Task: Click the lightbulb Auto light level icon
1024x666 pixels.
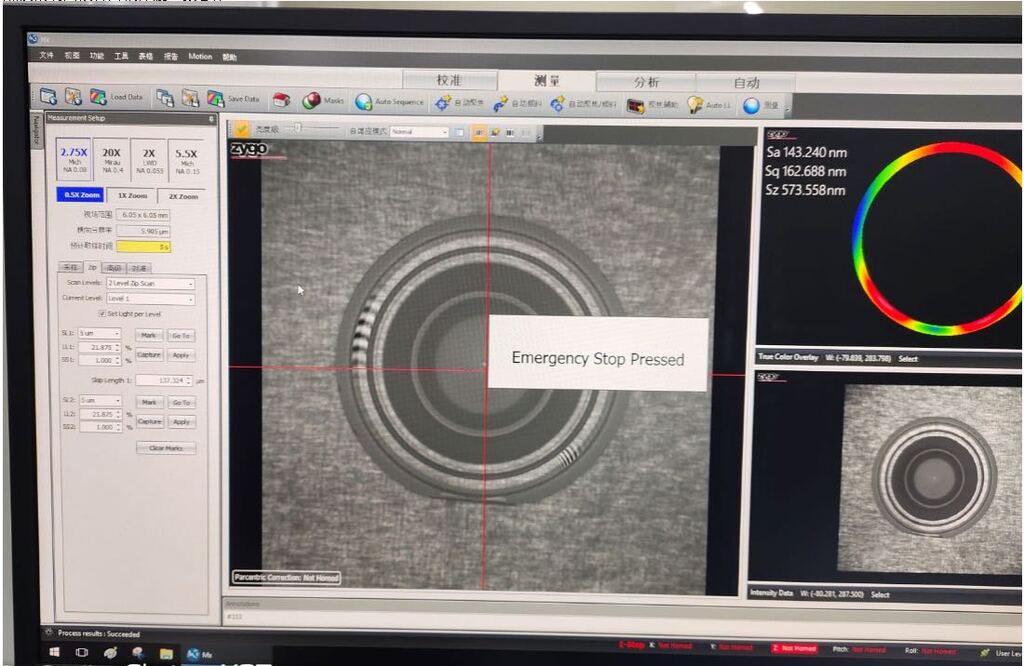Action: coord(695,105)
